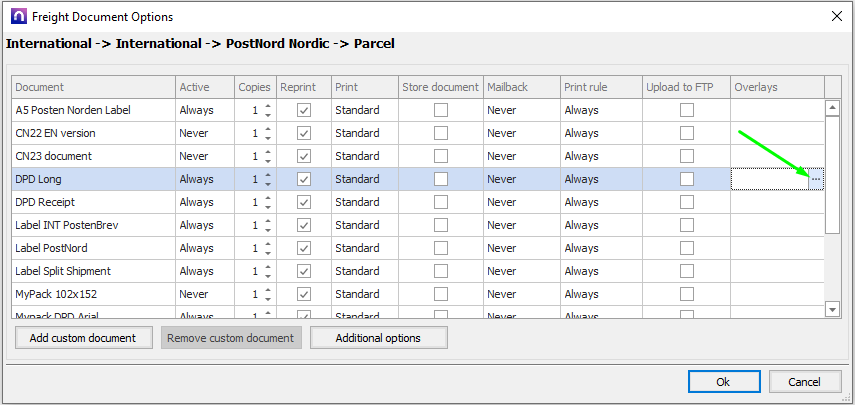Open Mailback option for Label INT PostenBrev

coord(520,225)
